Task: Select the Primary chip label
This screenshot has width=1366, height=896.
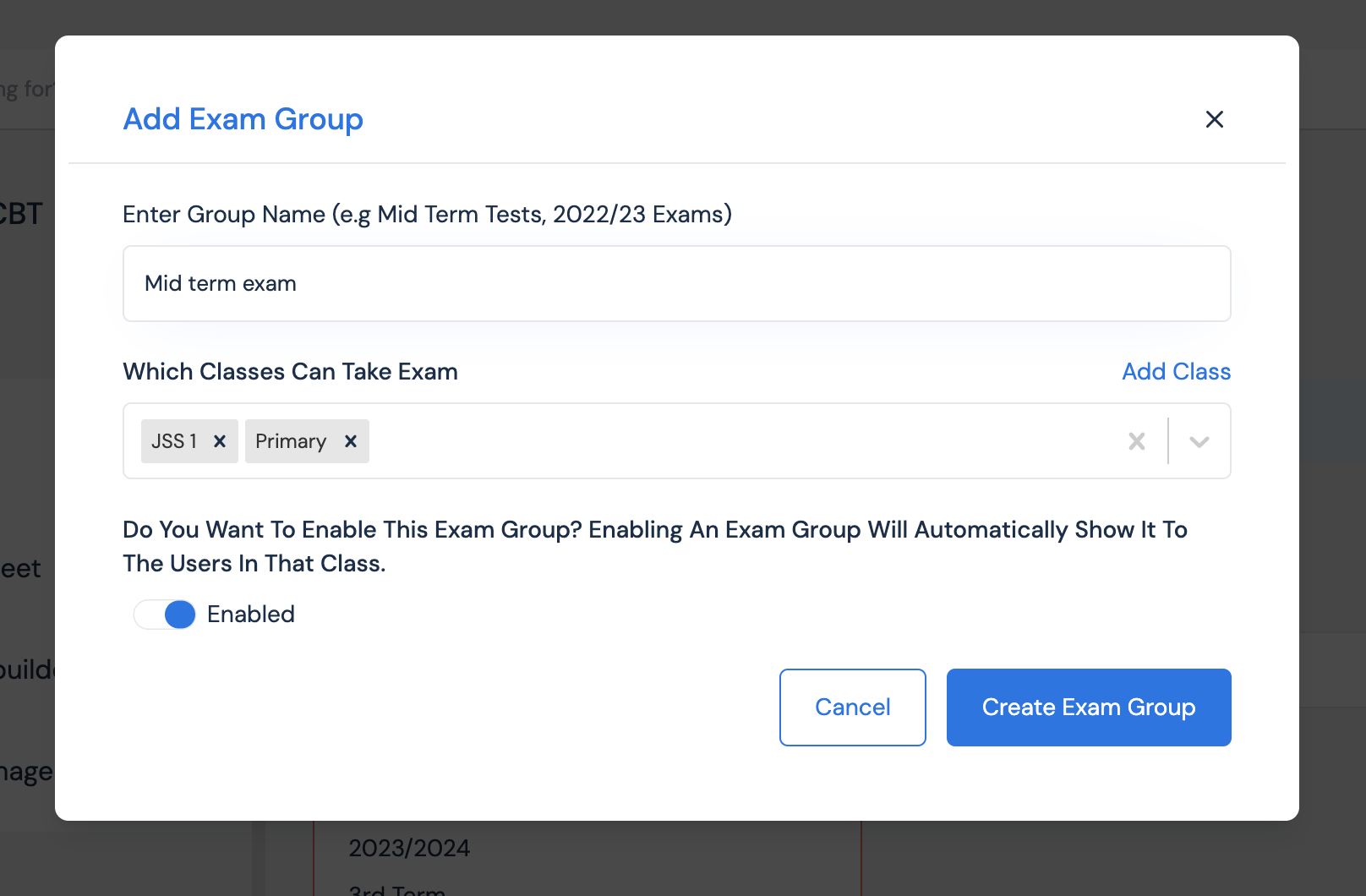Action: pos(291,441)
